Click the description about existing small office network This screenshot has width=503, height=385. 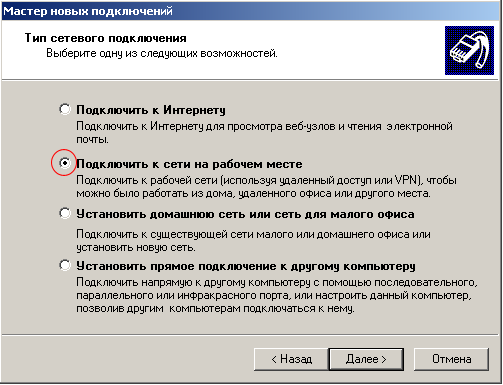(x=253, y=241)
